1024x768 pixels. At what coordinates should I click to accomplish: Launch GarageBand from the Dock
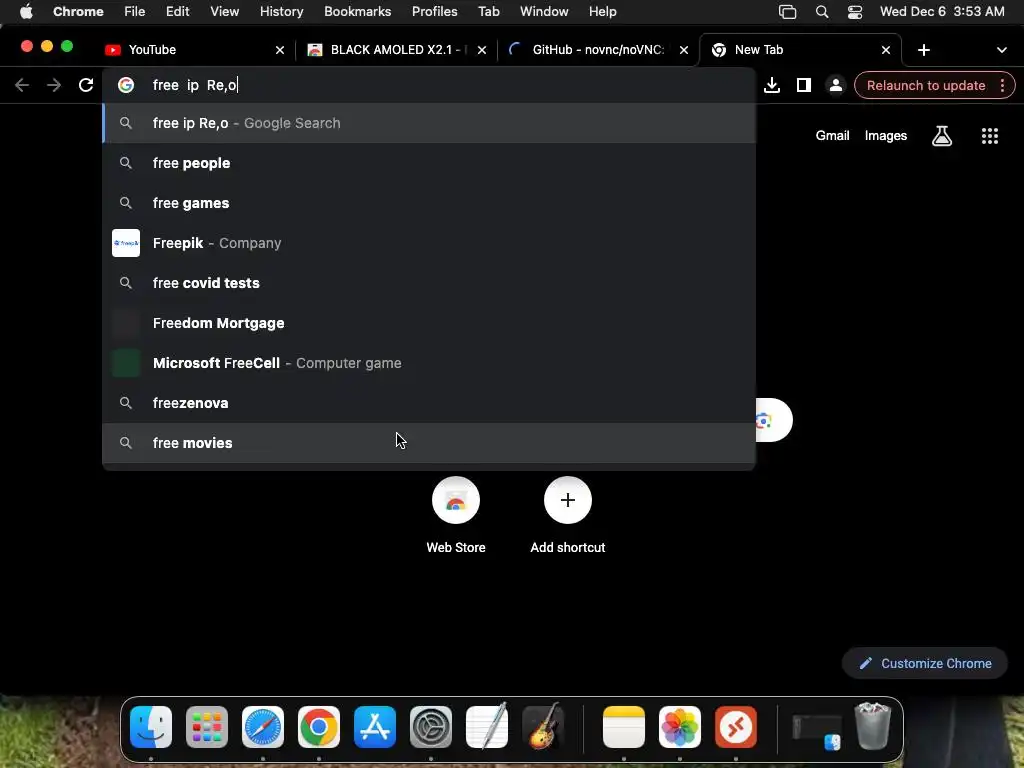(543, 726)
